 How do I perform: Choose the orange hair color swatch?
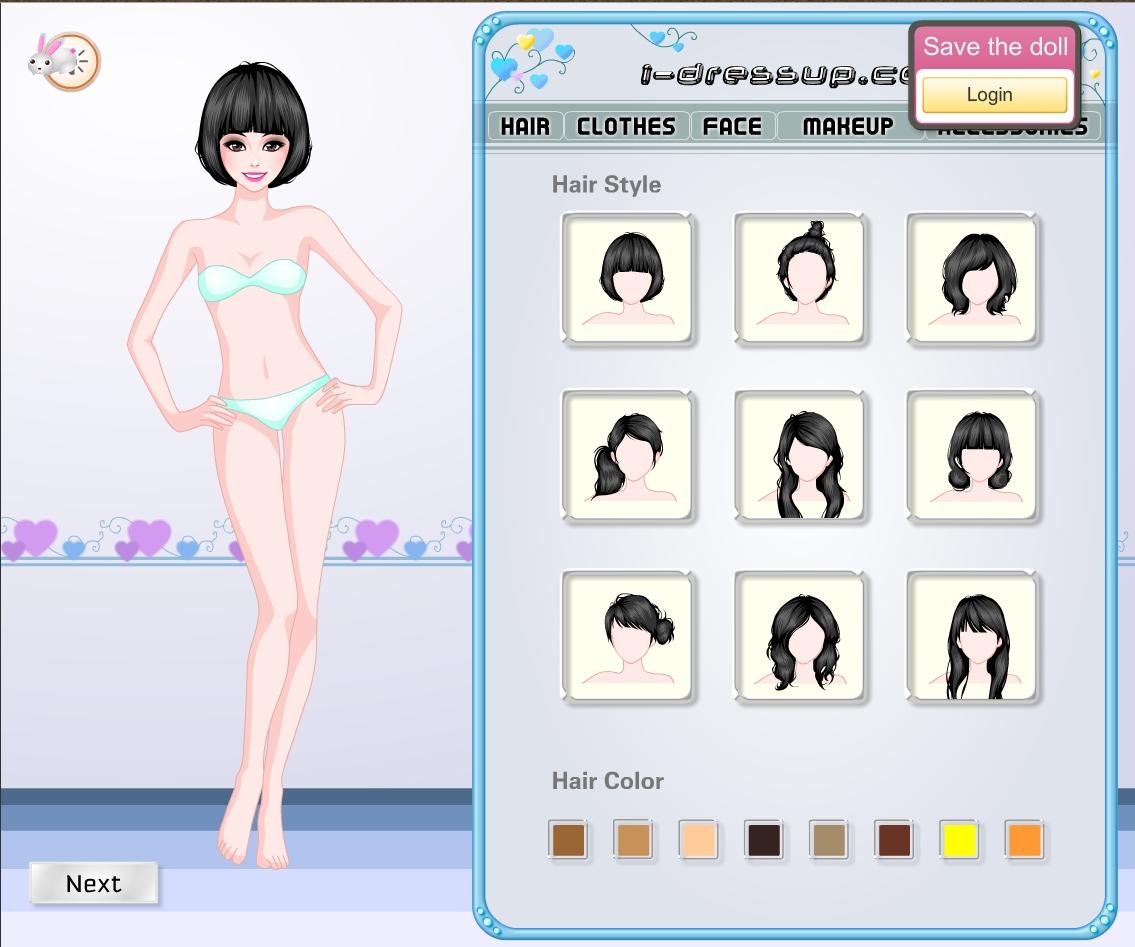pos(1024,840)
